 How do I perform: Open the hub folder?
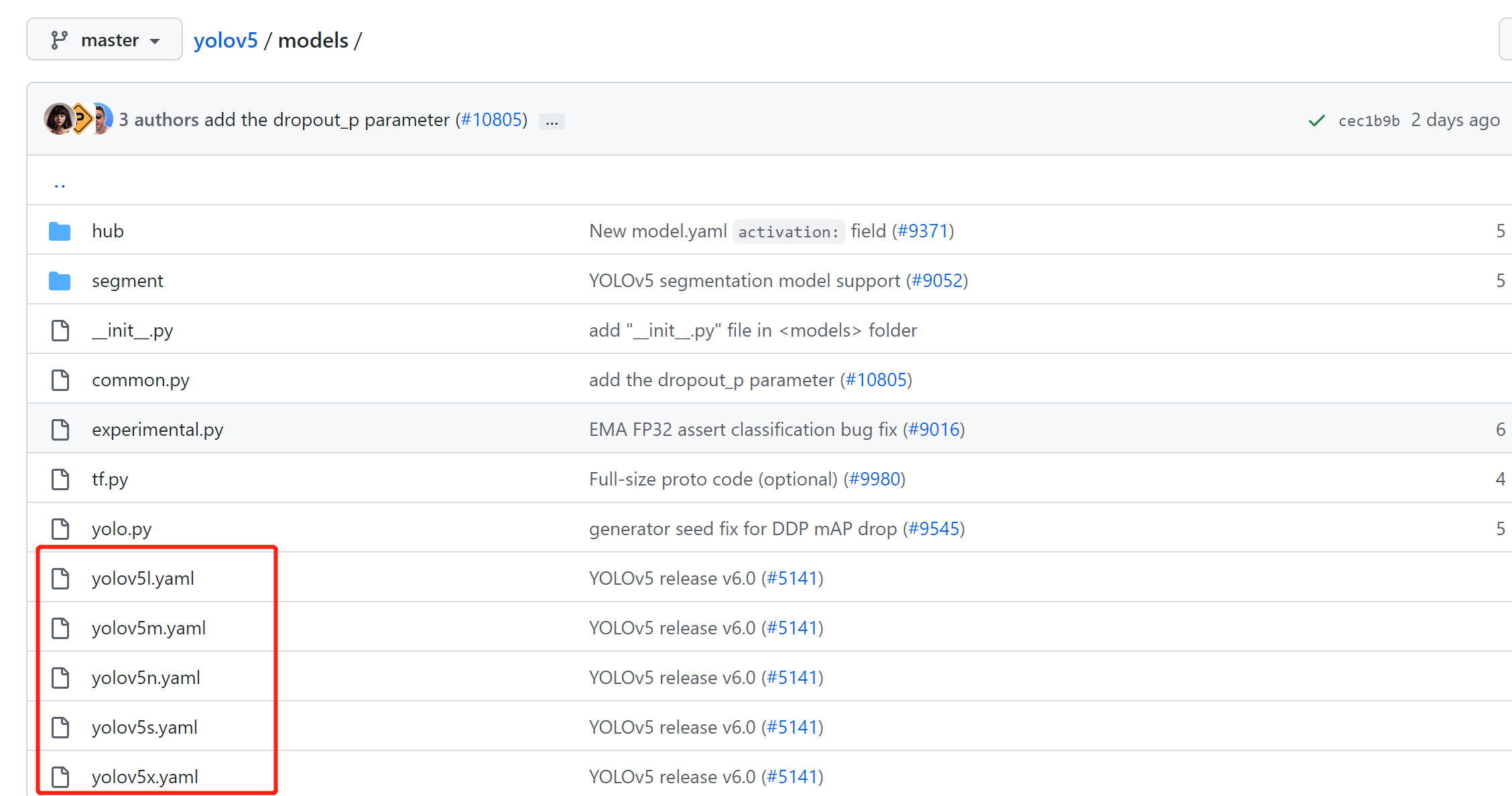click(x=108, y=231)
